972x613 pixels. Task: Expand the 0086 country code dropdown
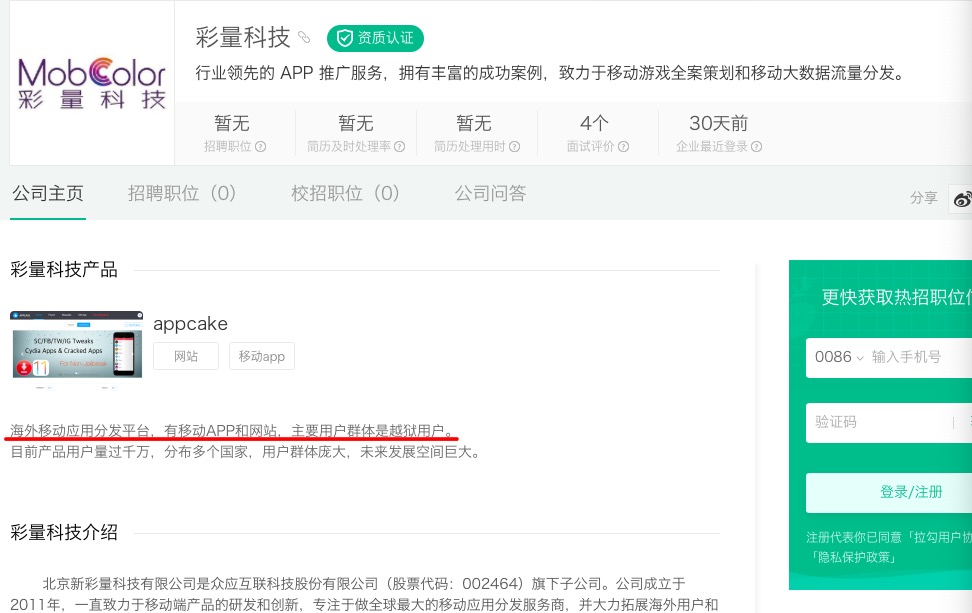[x=838, y=357]
